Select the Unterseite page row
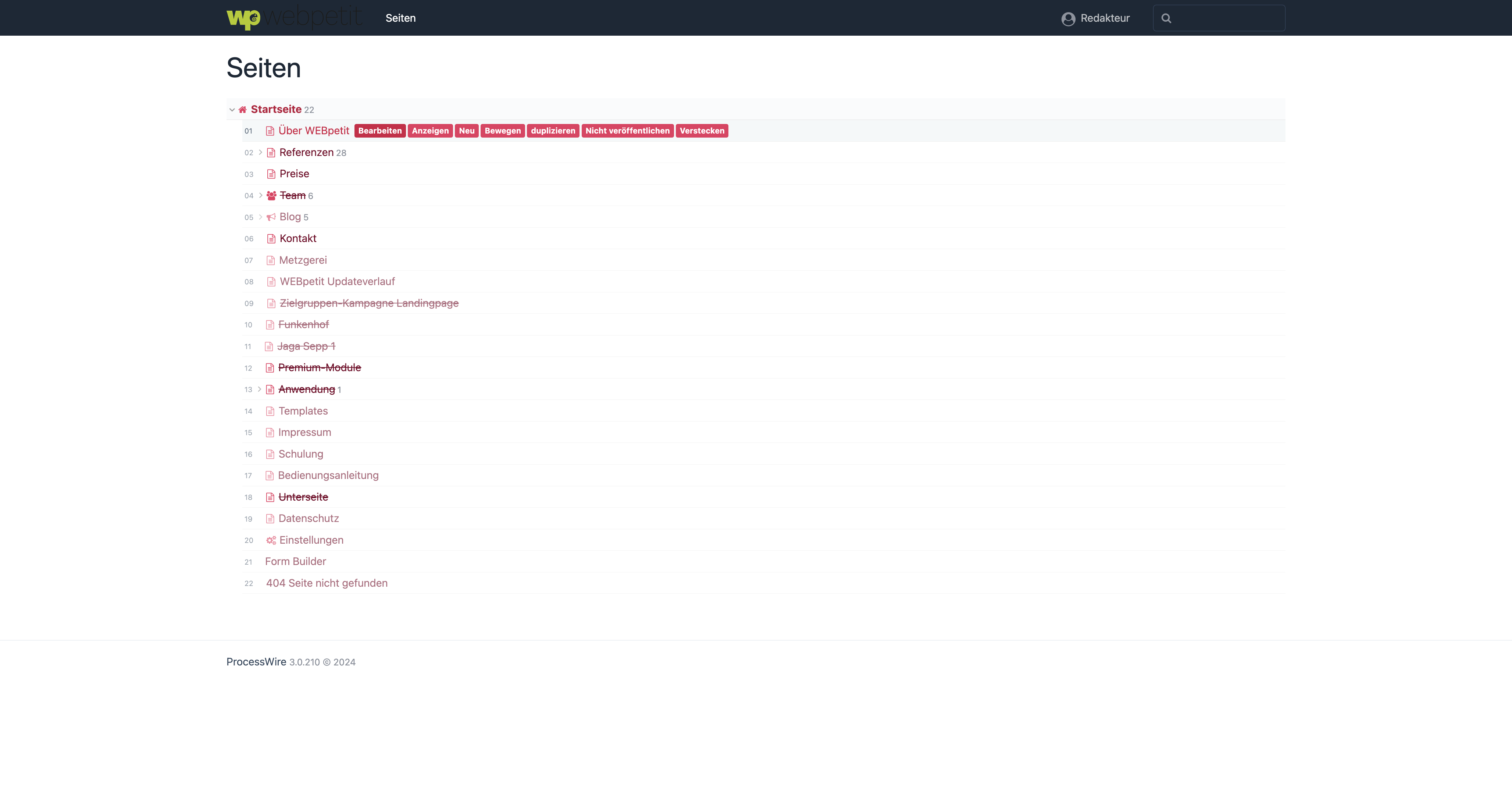Viewport: 1512px width, 810px height. pyautogui.click(x=764, y=497)
